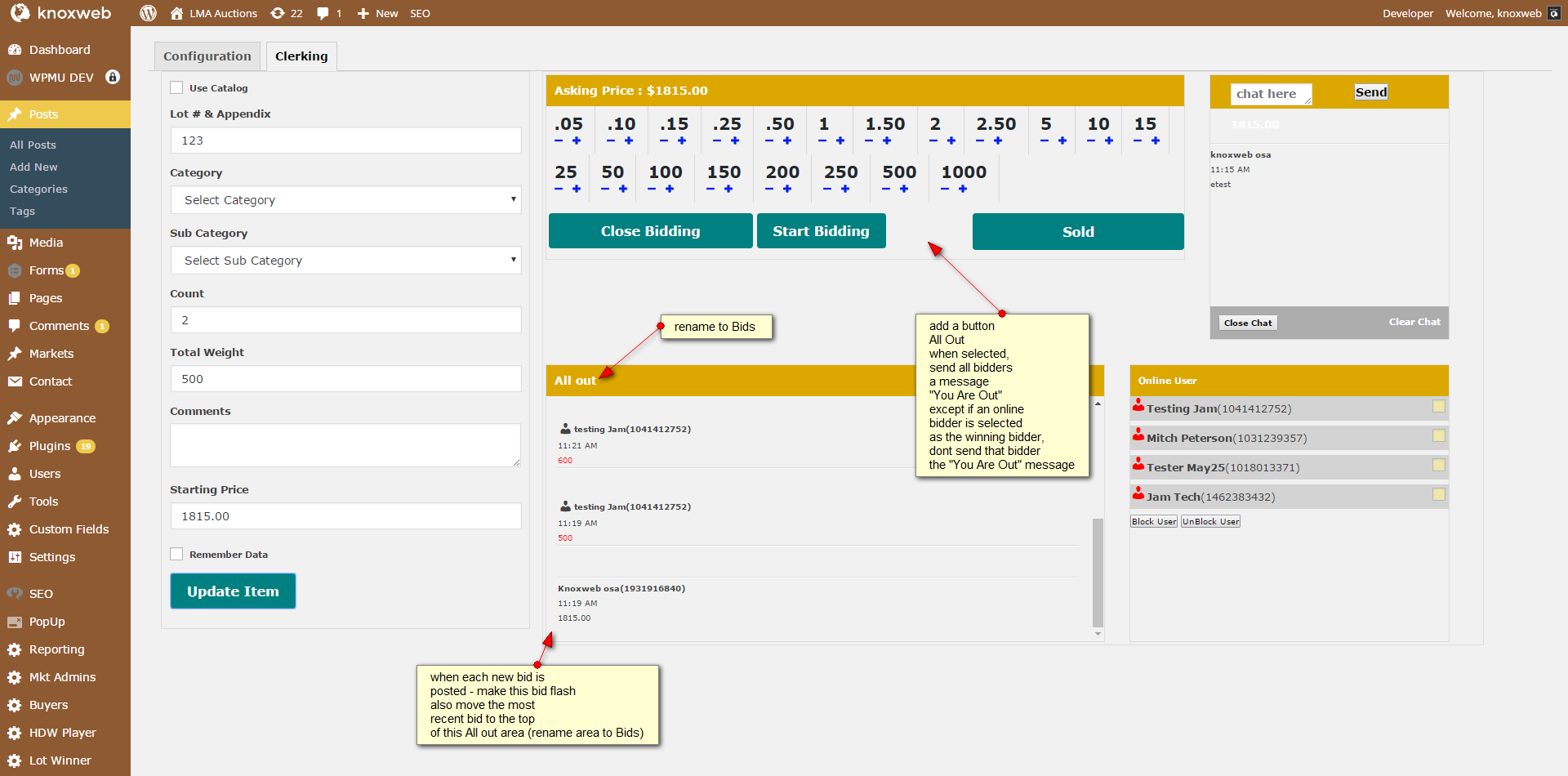Open the updates icon showing 22
Viewport: 1568px width, 776px height.
coord(278,13)
